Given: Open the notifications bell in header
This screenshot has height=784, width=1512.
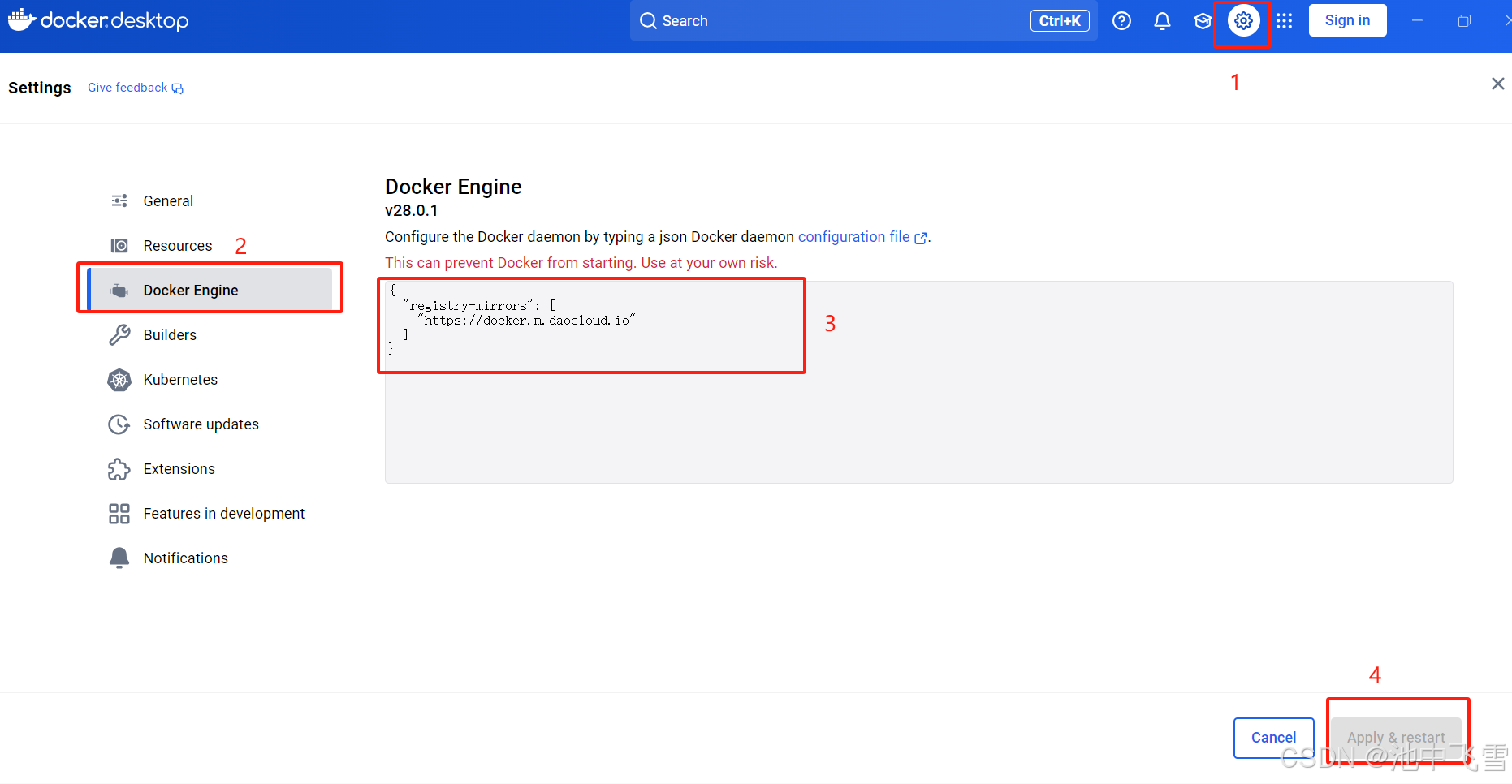Looking at the screenshot, I should coord(1162,21).
